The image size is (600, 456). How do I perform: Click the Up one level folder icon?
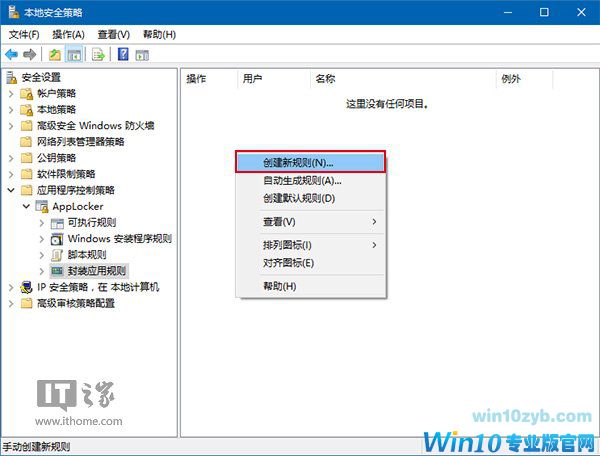[x=55, y=55]
